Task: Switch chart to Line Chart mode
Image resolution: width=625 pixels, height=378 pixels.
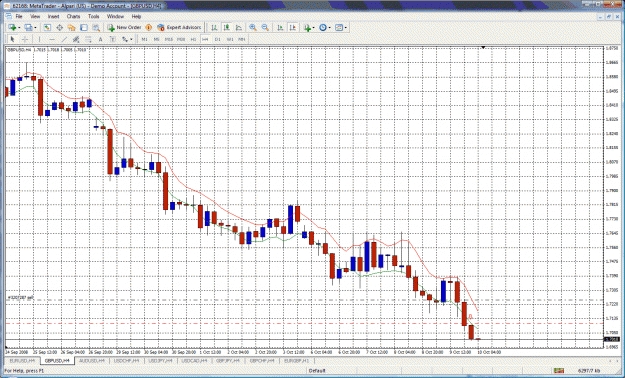Action: (239, 28)
